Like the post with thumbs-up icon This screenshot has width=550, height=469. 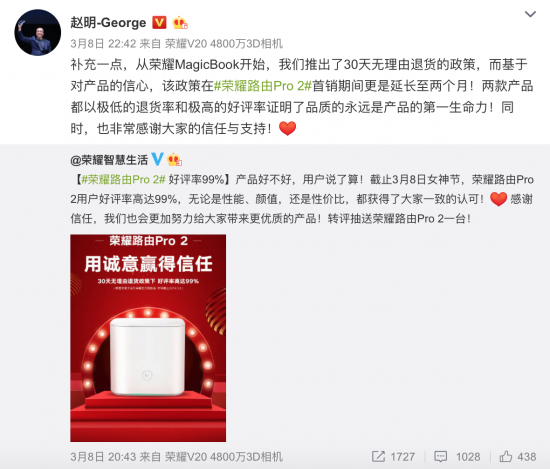[506, 456]
